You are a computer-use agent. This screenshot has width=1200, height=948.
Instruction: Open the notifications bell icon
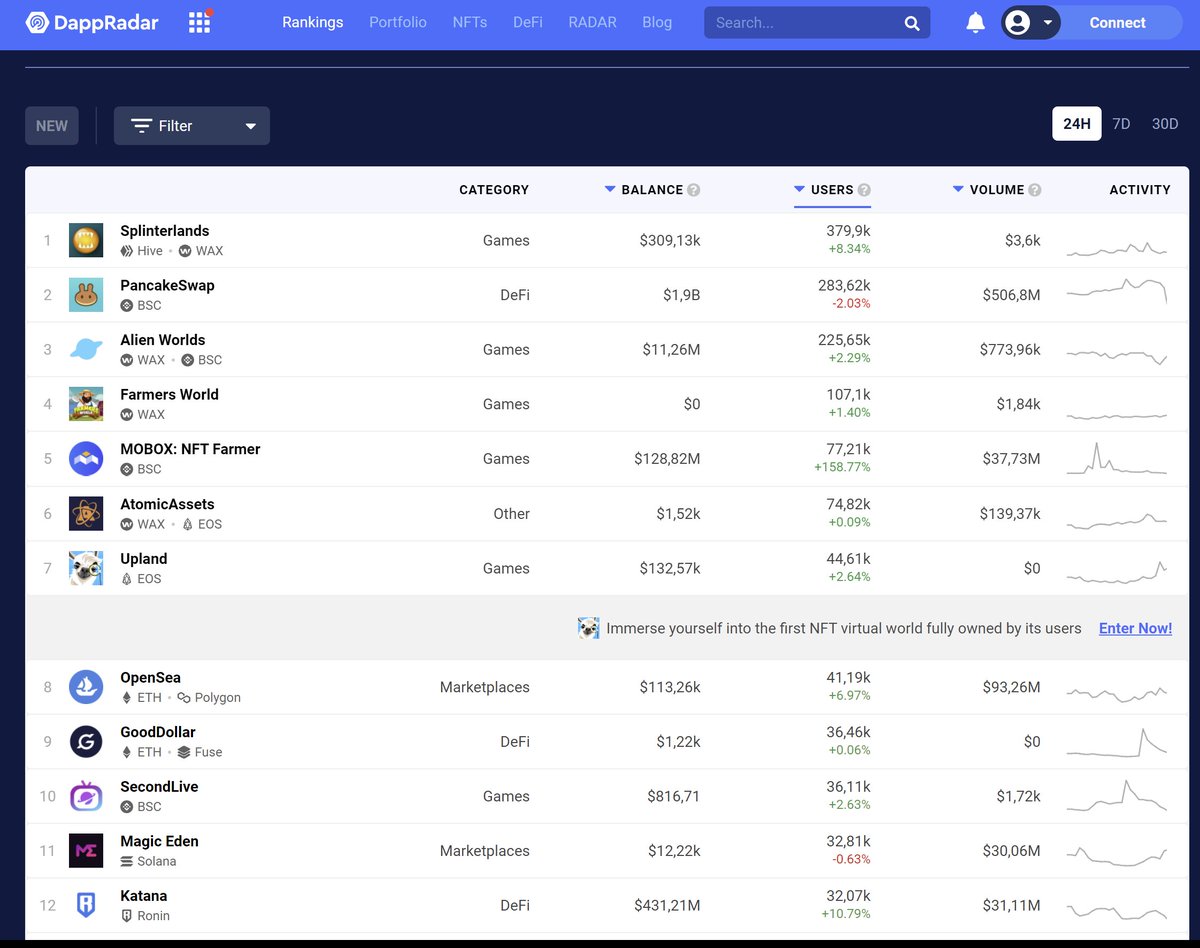point(976,22)
